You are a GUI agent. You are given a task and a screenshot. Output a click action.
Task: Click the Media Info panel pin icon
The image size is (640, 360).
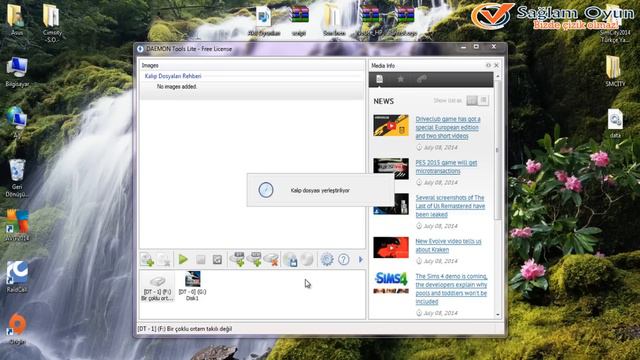pos(488,65)
